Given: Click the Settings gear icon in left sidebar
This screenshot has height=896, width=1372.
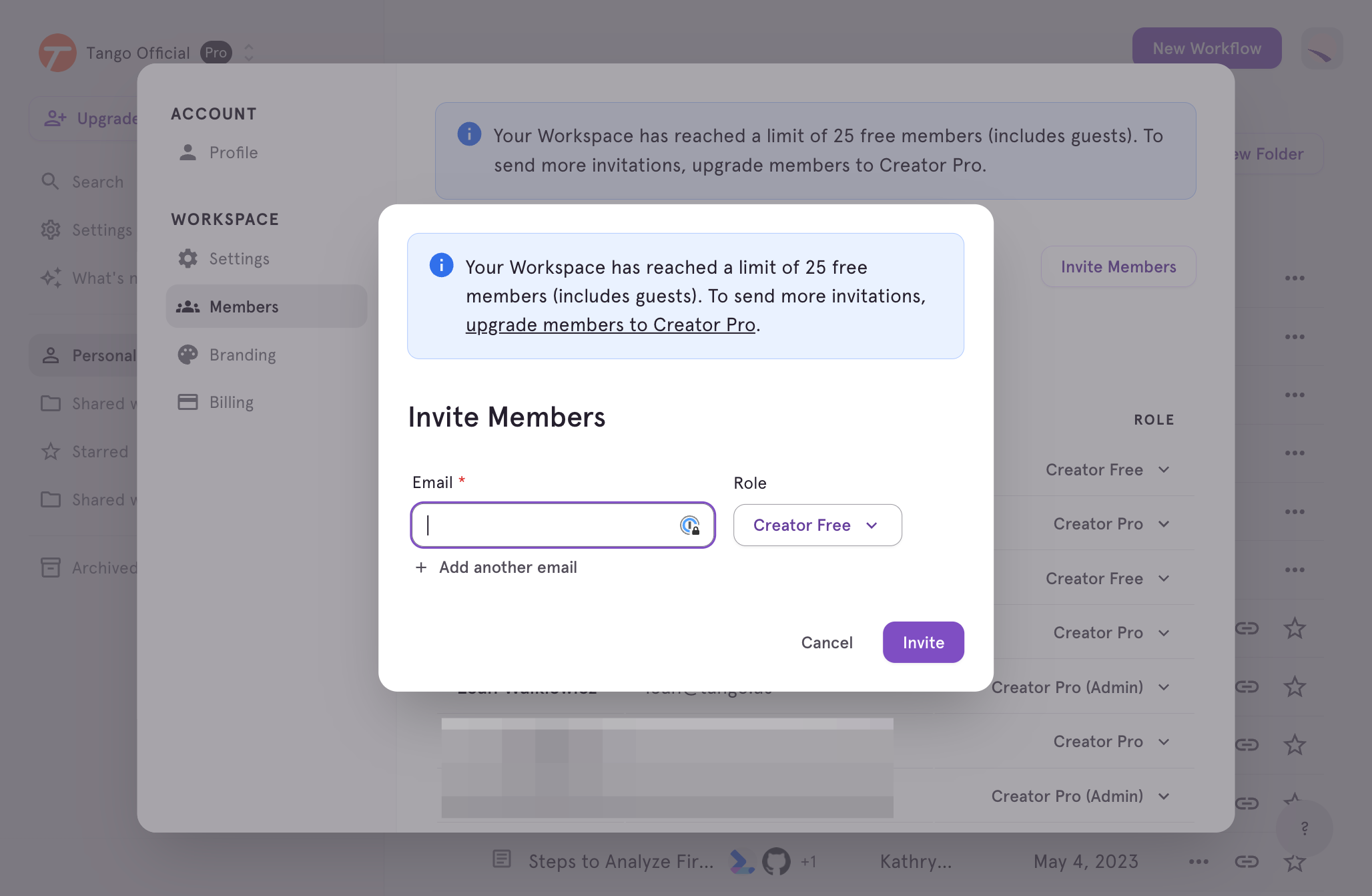Looking at the screenshot, I should (x=51, y=230).
